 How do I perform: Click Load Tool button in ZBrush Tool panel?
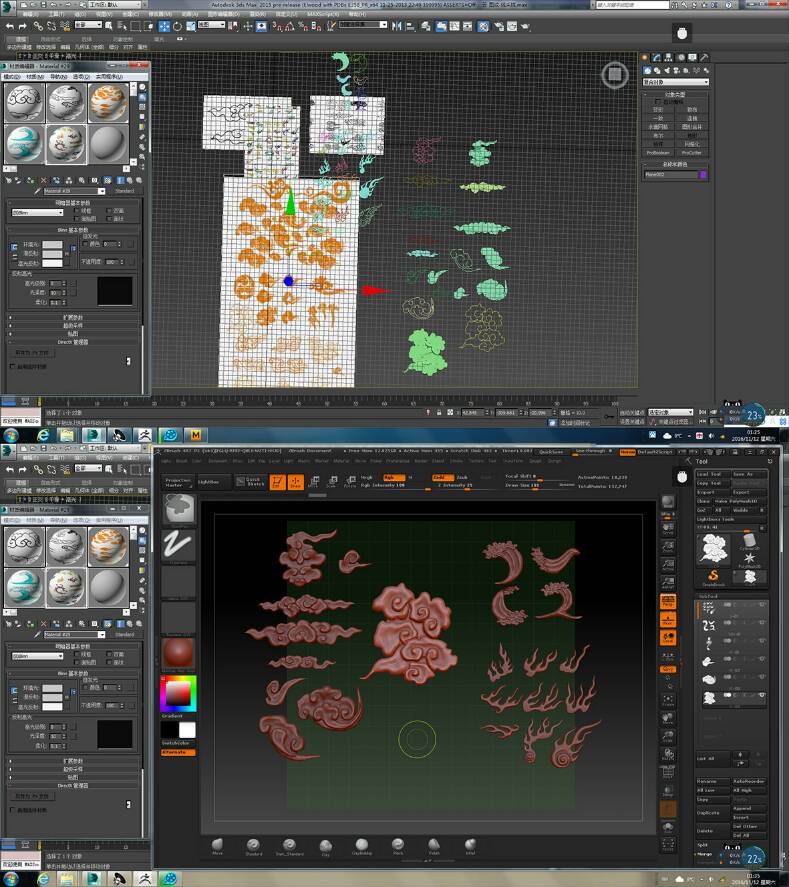tap(713, 475)
